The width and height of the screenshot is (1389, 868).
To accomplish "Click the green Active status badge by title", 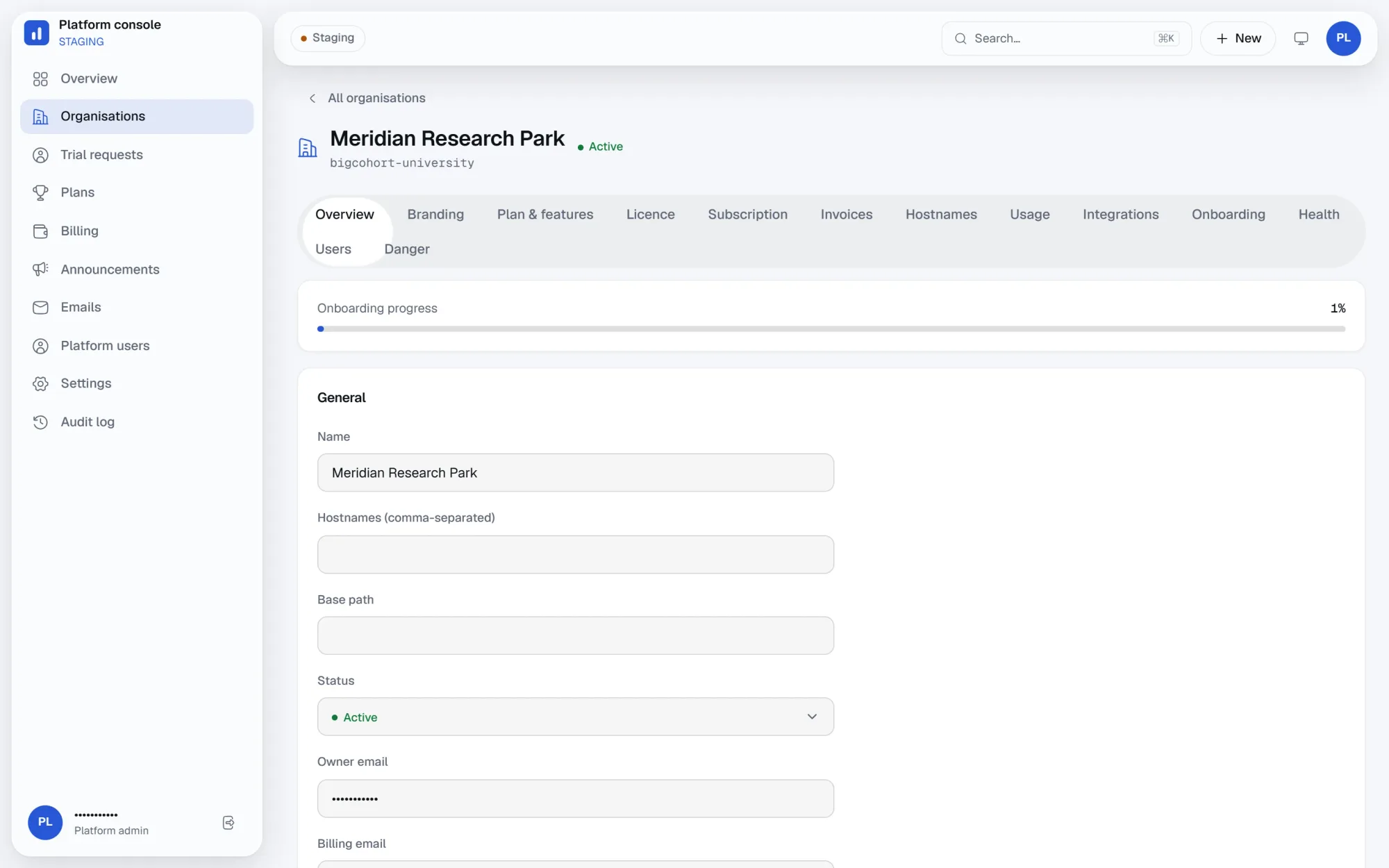I will (x=600, y=147).
